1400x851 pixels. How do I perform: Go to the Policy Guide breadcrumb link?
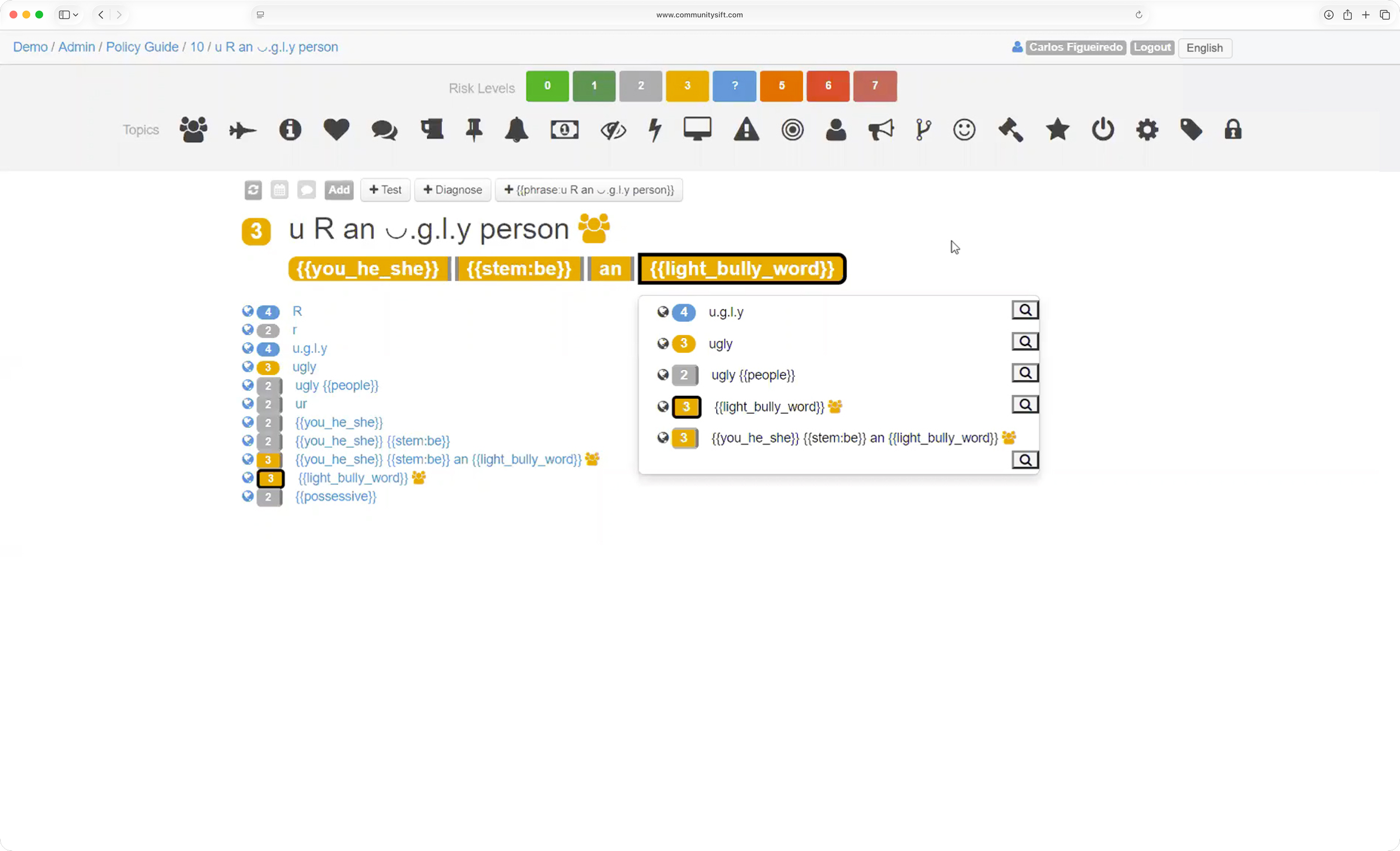142,47
